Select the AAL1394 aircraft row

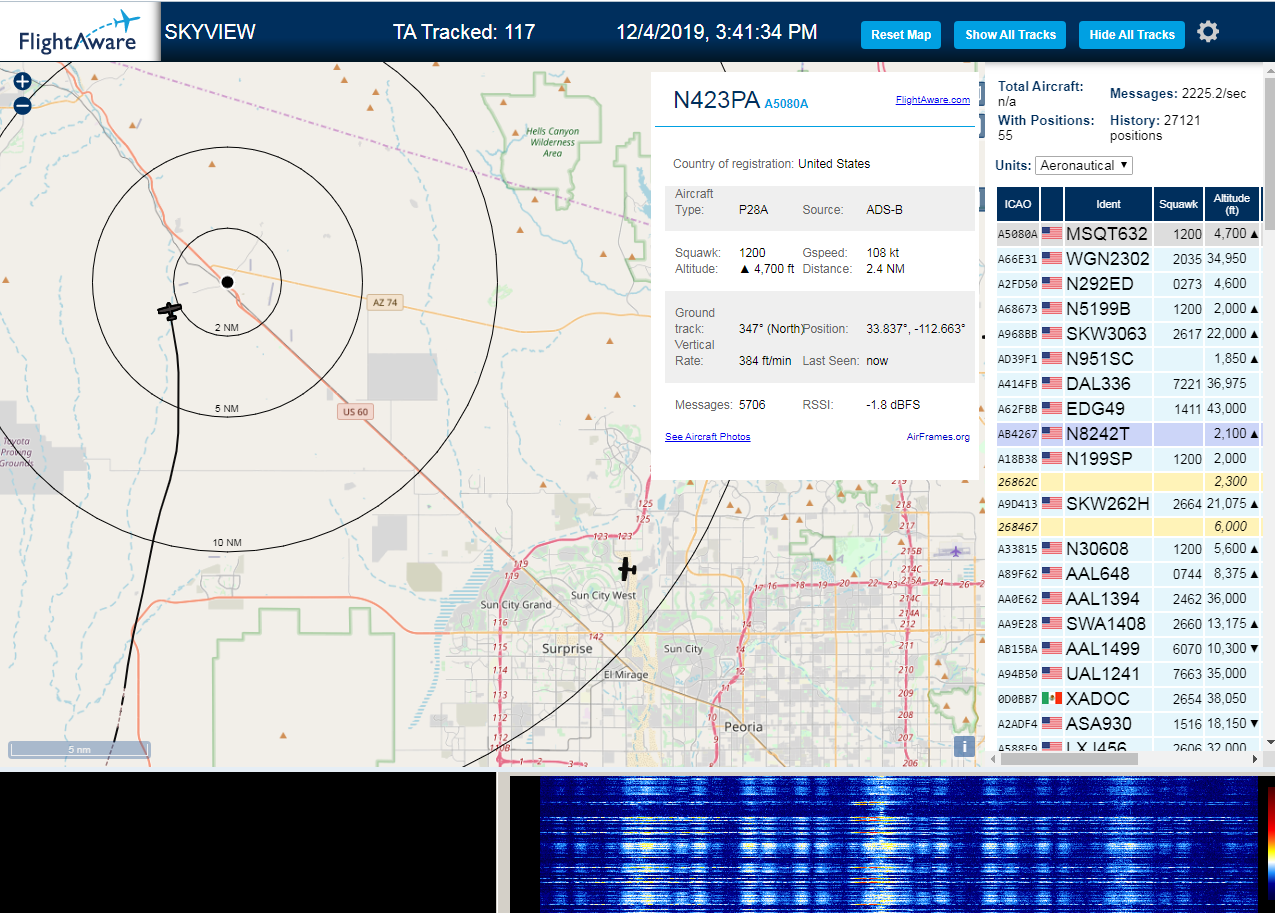coord(1128,598)
